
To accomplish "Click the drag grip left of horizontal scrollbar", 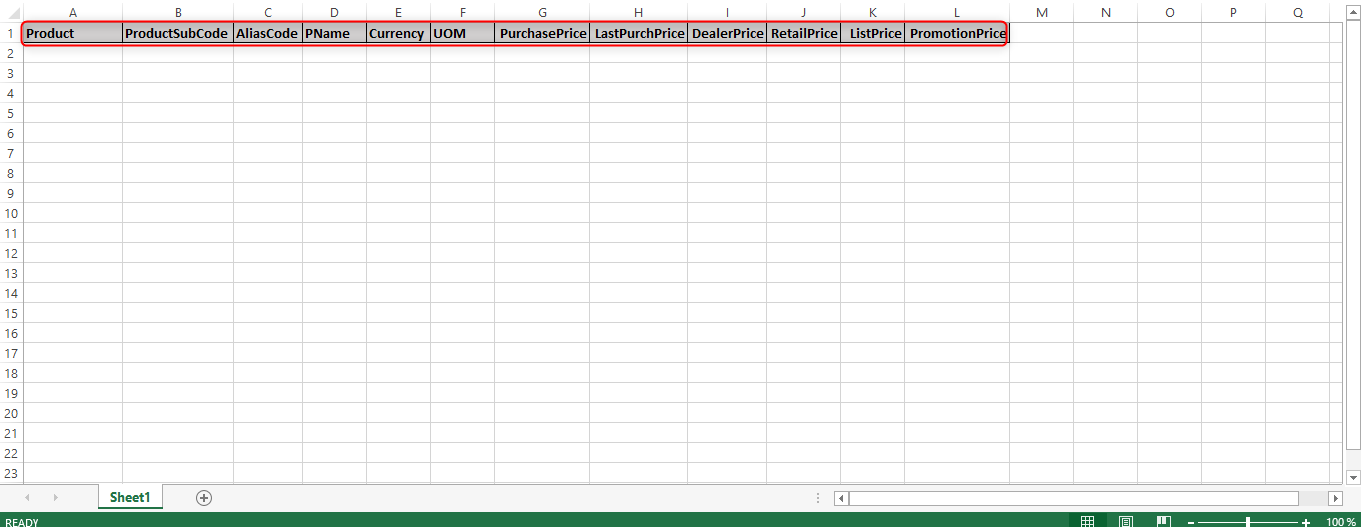I will click(819, 498).
